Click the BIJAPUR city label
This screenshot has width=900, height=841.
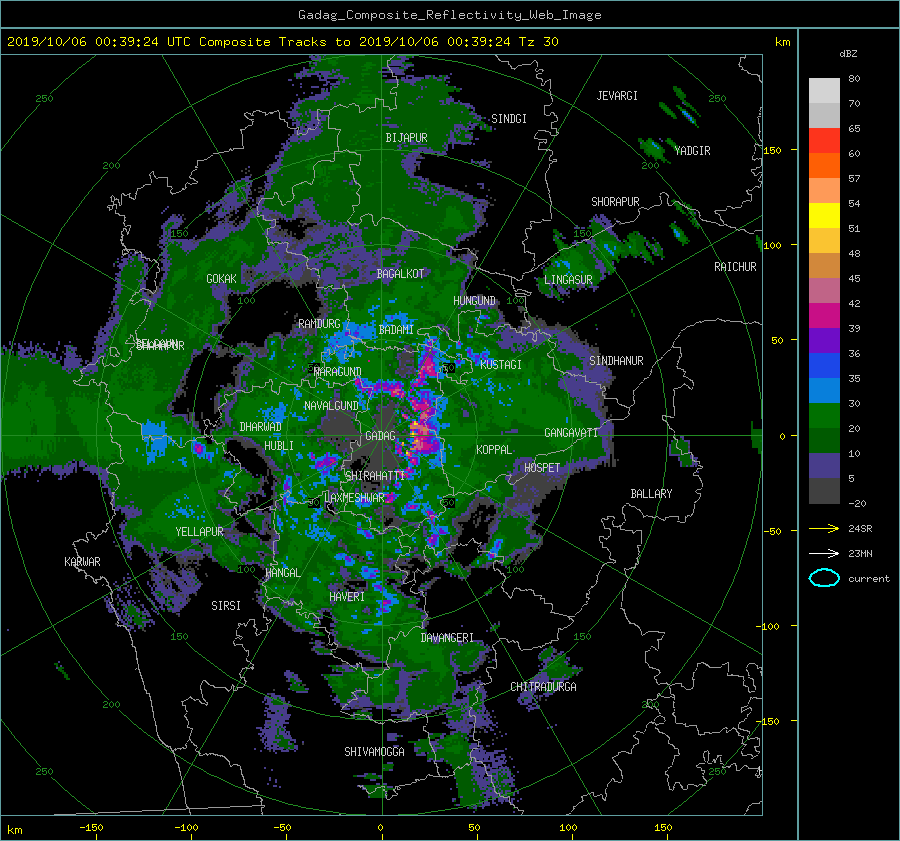tap(406, 138)
